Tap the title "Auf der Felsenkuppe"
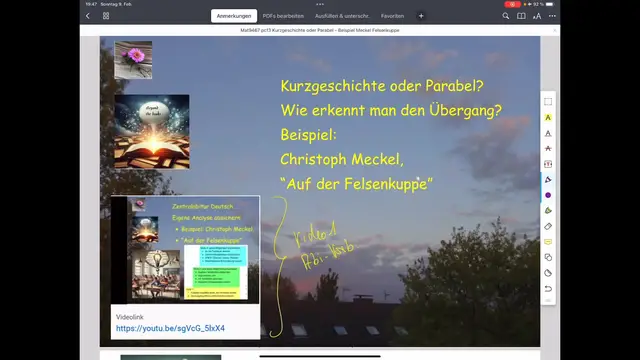Image resolution: width=640 pixels, height=360 pixels. pos(356,184)
